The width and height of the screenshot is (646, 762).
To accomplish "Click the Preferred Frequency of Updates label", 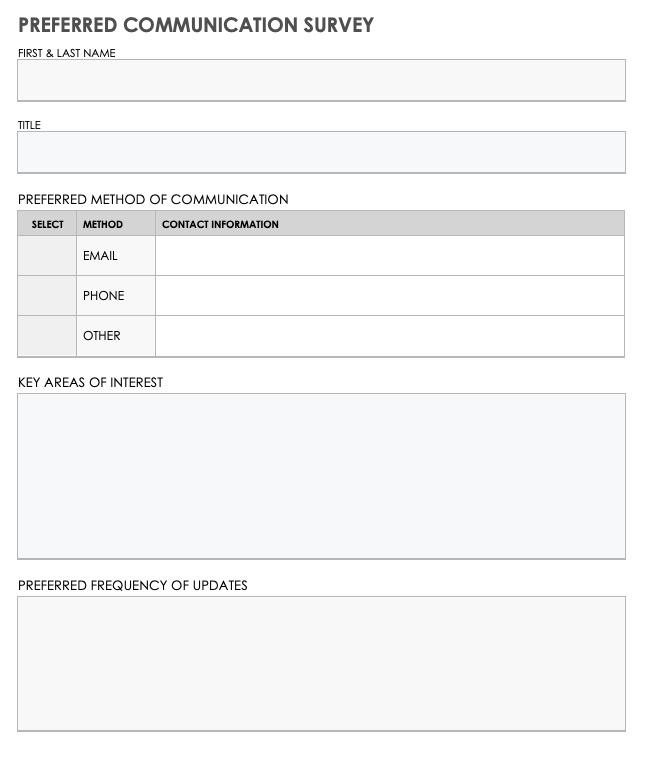I will (133, 585).
